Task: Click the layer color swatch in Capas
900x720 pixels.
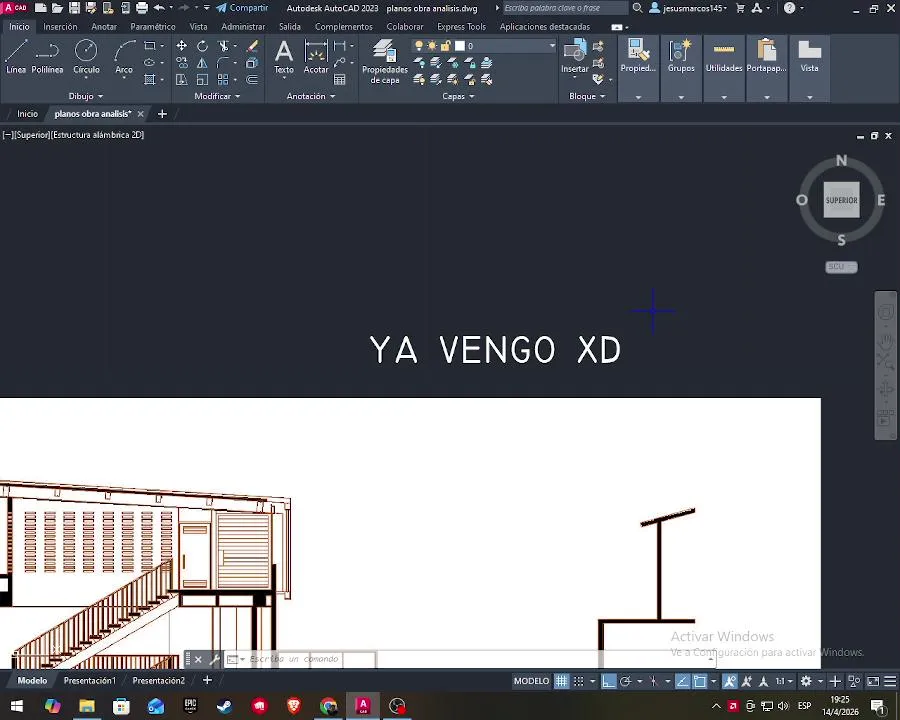Action: tap(459, 45)
